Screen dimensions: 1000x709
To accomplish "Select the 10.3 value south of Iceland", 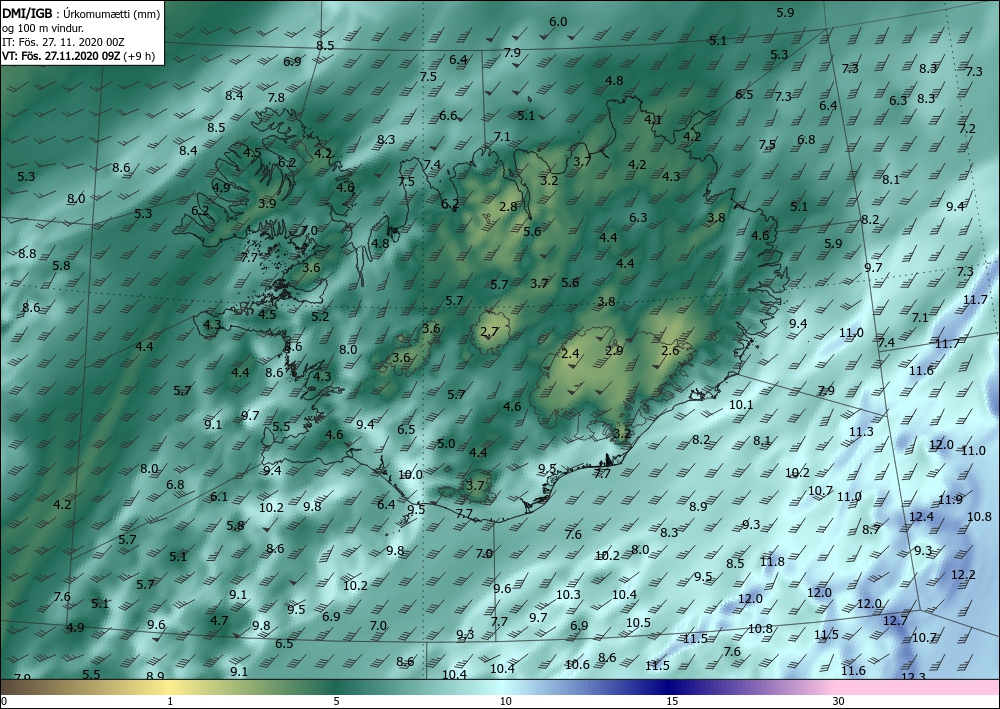I will point(568,594).
